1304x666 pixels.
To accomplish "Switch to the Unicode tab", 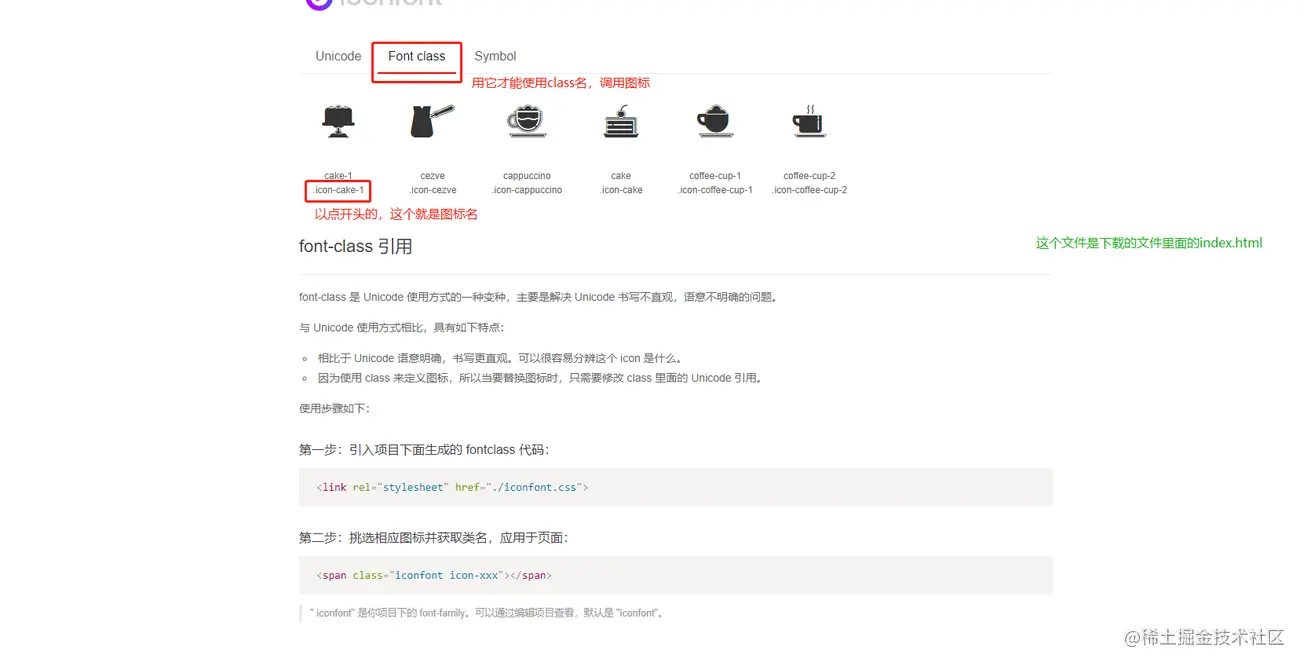I will point(338,56).
